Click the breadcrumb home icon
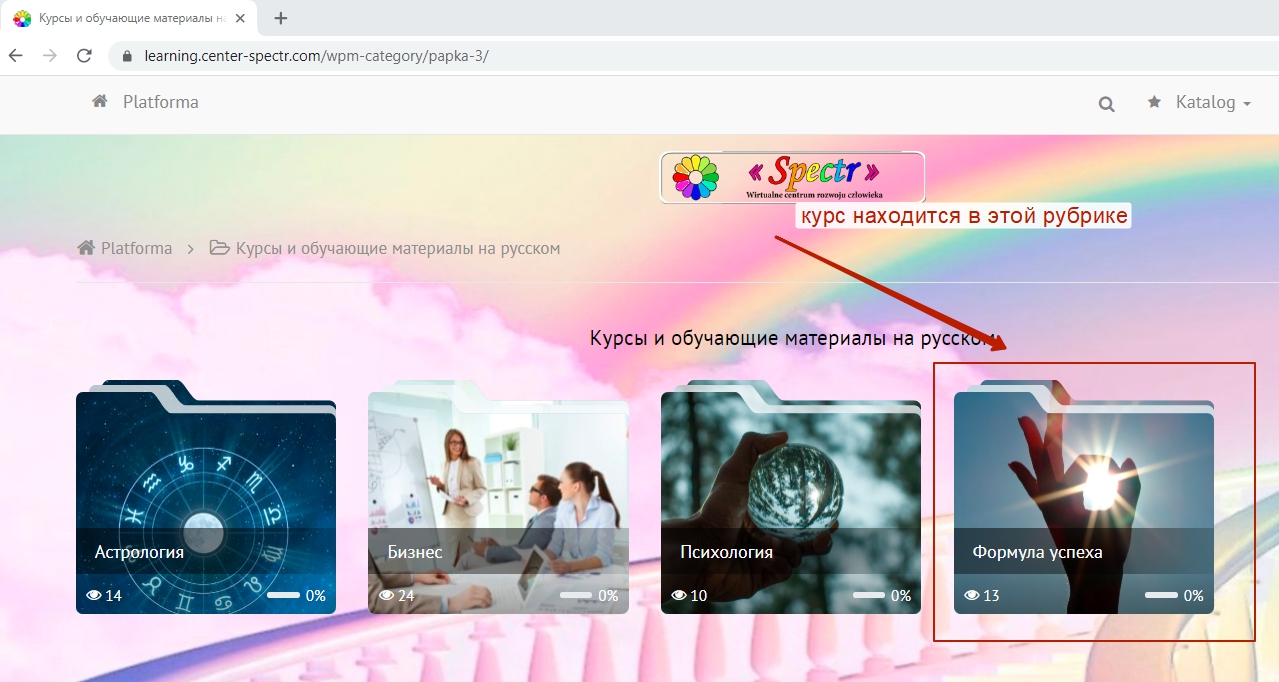Screen dimensions: 1279x682 [86, 248]
